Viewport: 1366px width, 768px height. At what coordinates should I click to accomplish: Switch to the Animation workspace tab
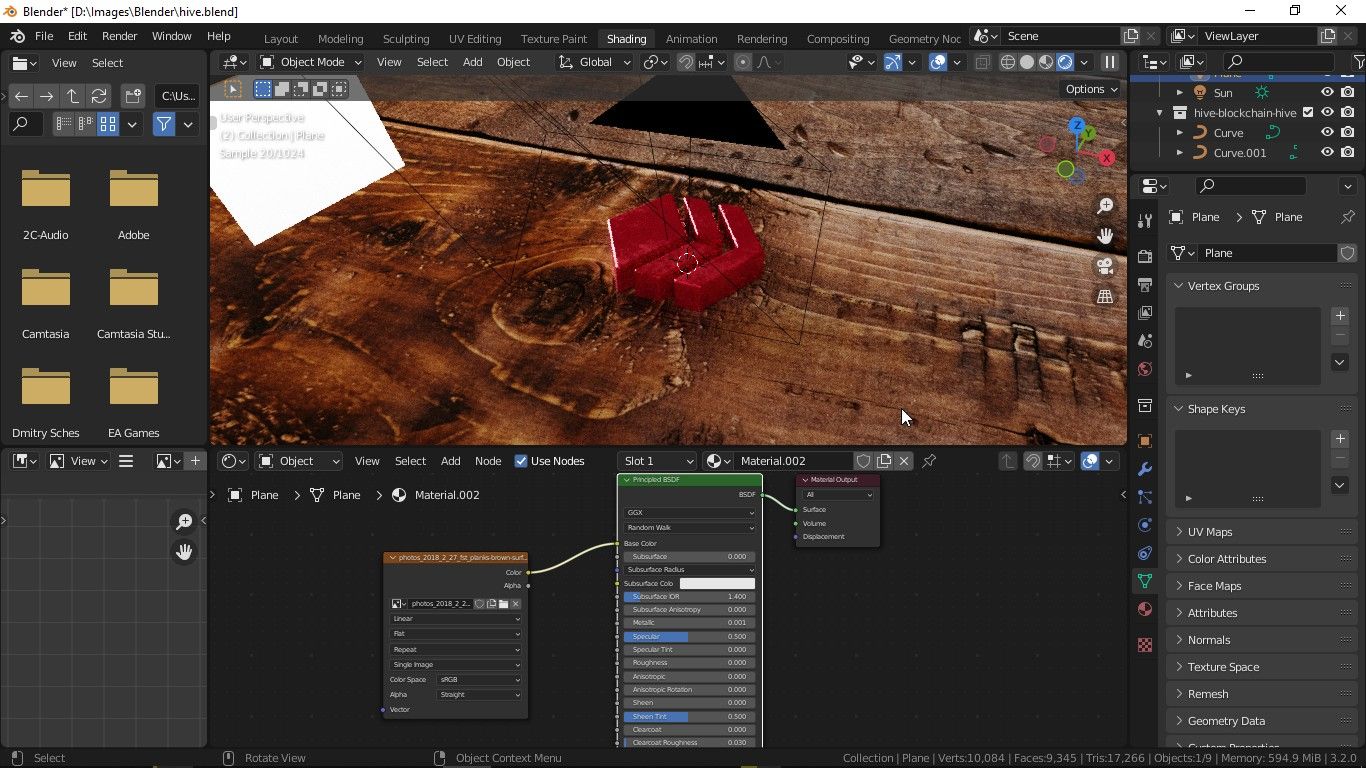tap(691, 39)
